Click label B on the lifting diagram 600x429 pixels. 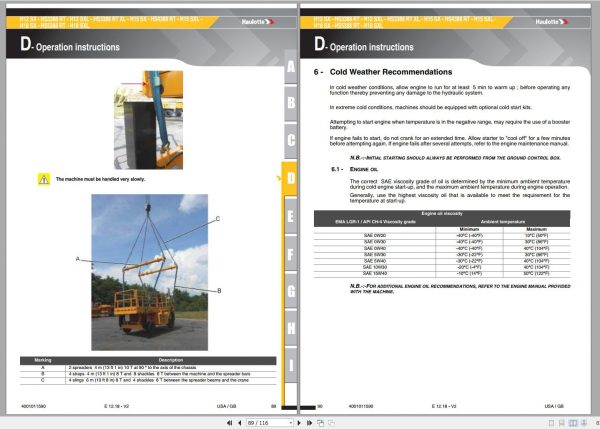click(x=219, y=291)
